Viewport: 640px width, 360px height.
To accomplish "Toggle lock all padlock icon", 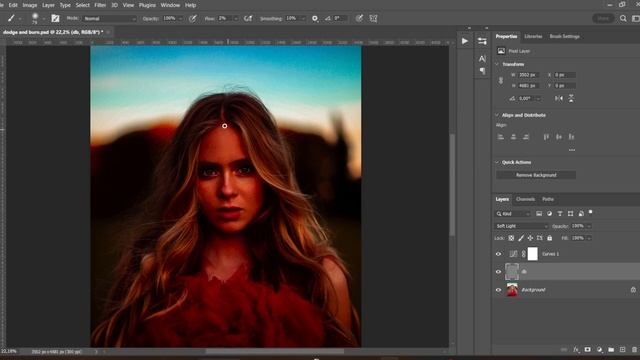I will (x=549, y=238).
